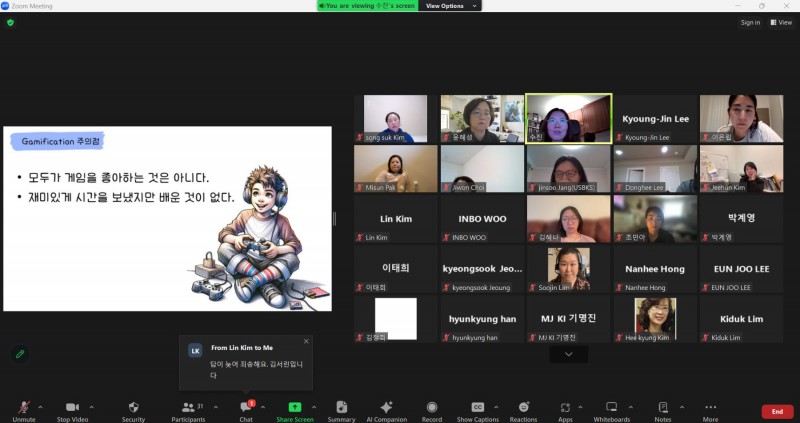Expand the arrow next to Unmute
800x423 pixels.
[41, 406]
